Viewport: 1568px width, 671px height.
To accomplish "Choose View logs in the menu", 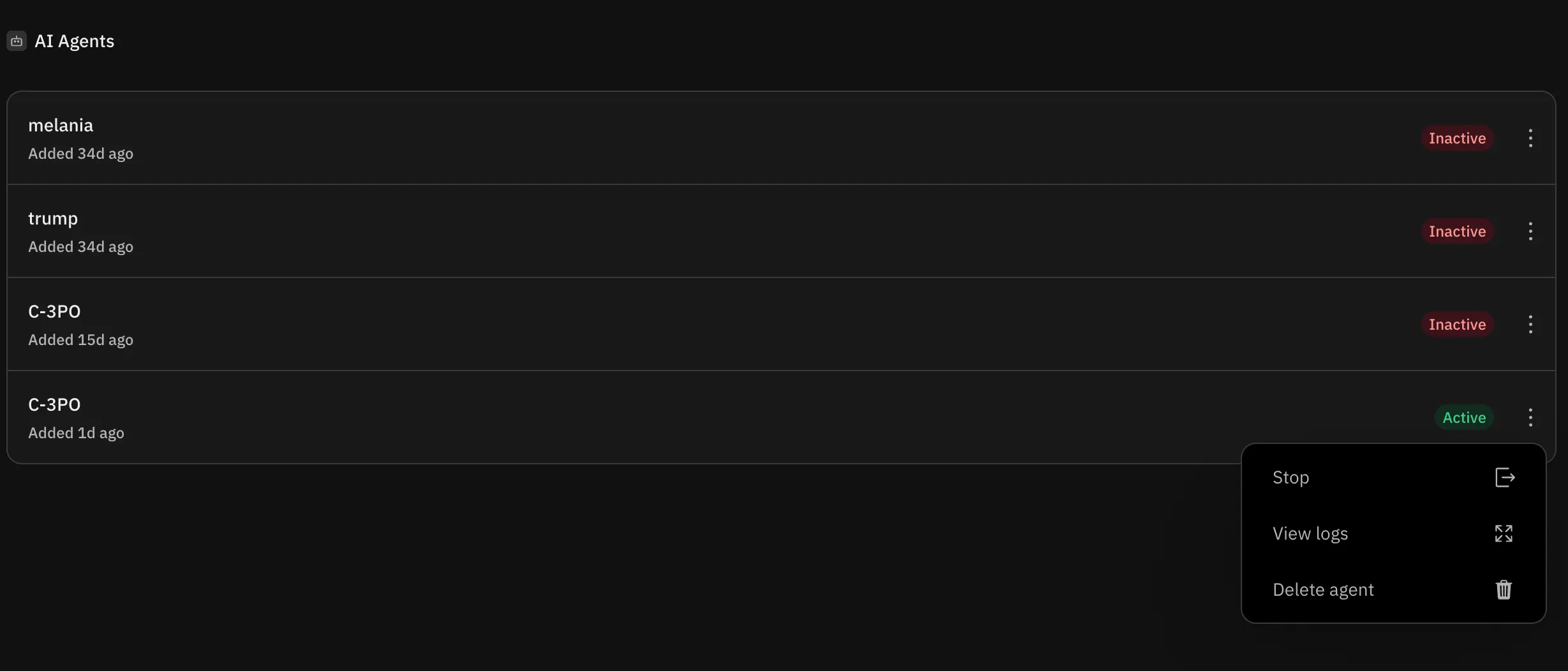I will pyautogui.click(x=1310, y=534).
